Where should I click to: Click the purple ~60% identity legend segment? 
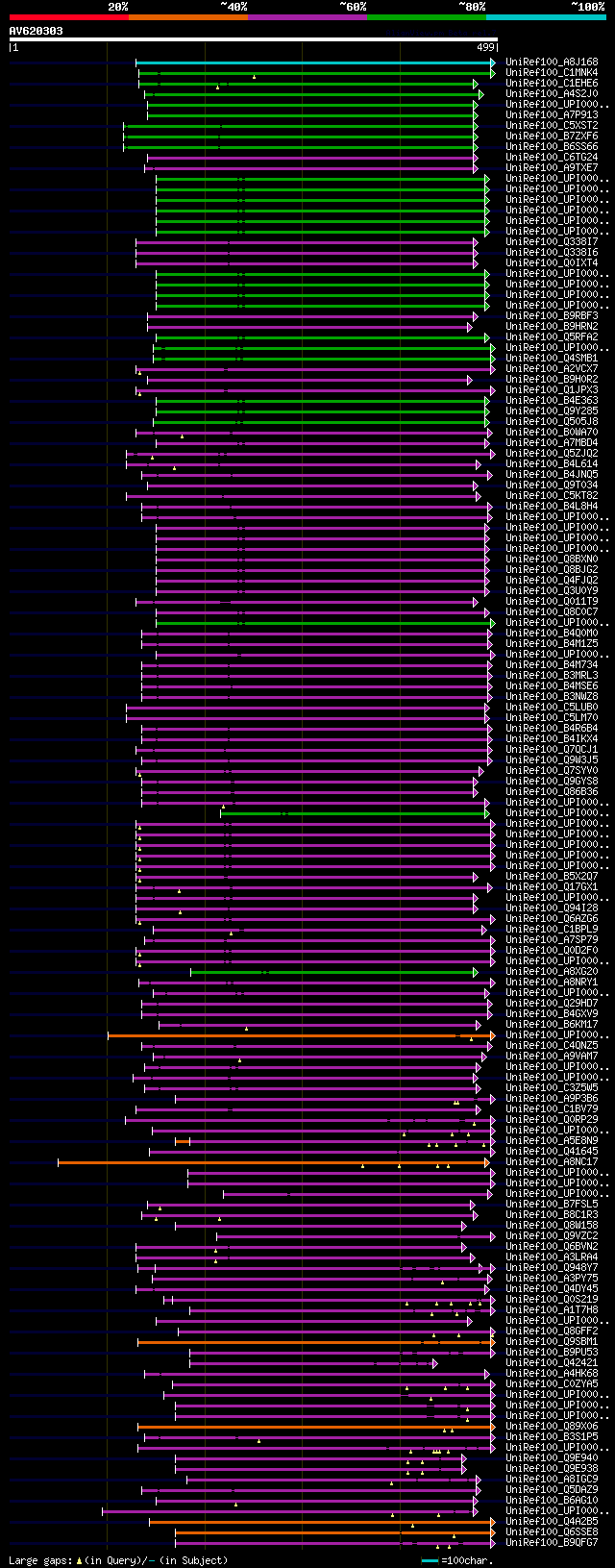(x=307, y=17)
